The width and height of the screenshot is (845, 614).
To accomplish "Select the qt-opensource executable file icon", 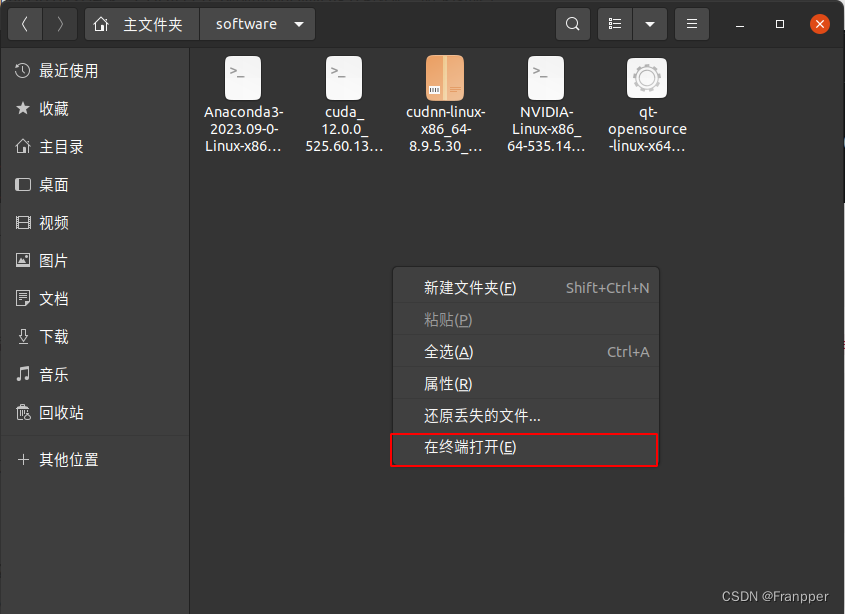I will point(647,78).
